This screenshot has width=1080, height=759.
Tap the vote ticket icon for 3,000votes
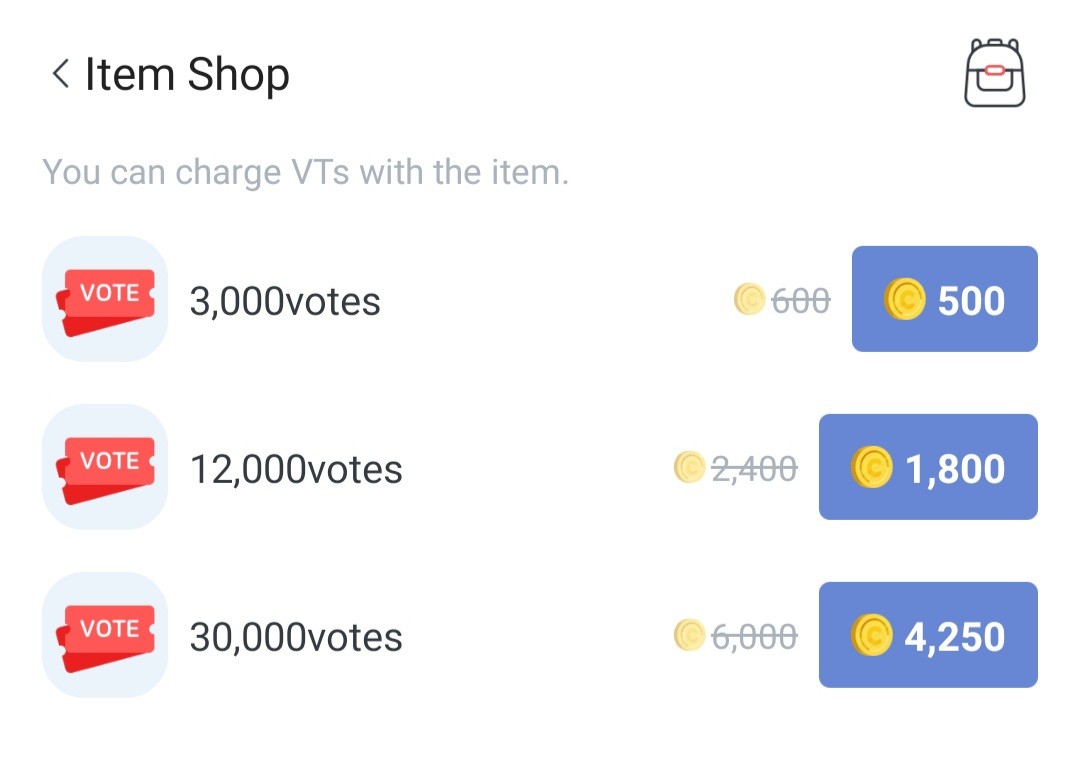click(105, 299)
